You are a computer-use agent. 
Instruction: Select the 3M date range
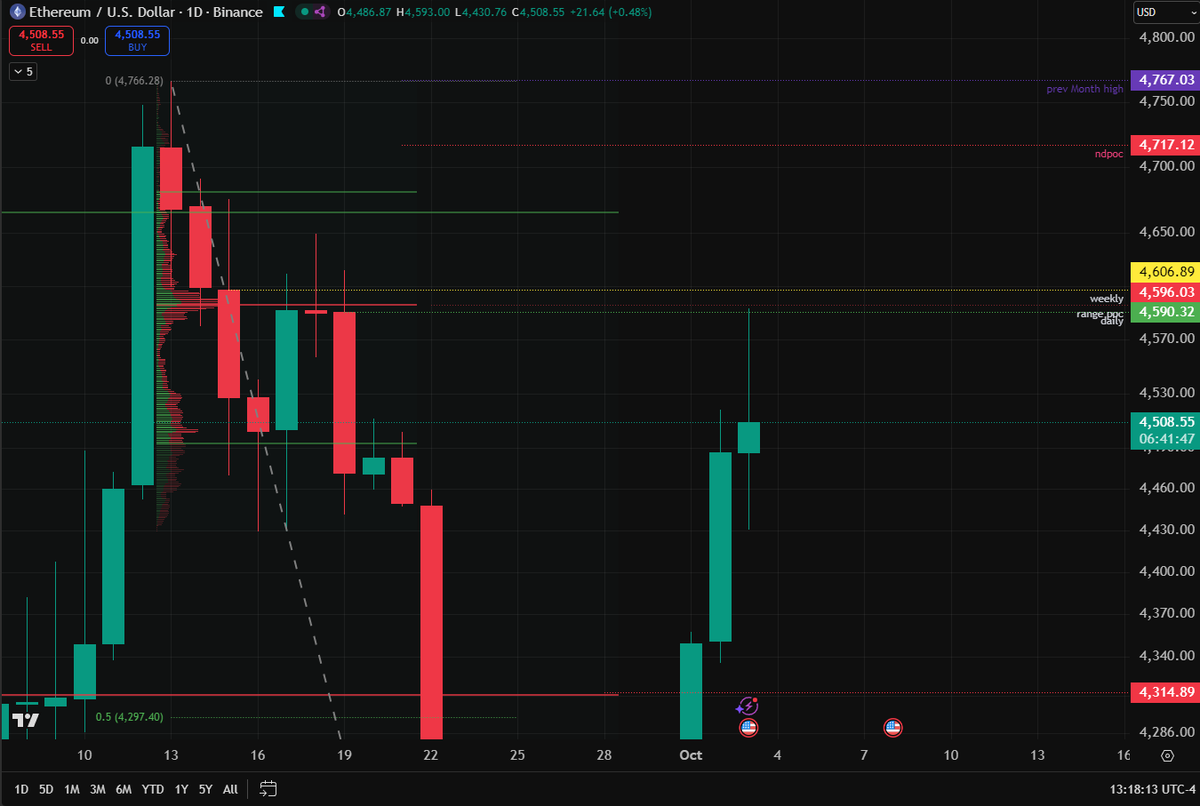pyautogui.click(x=97, y=789)
